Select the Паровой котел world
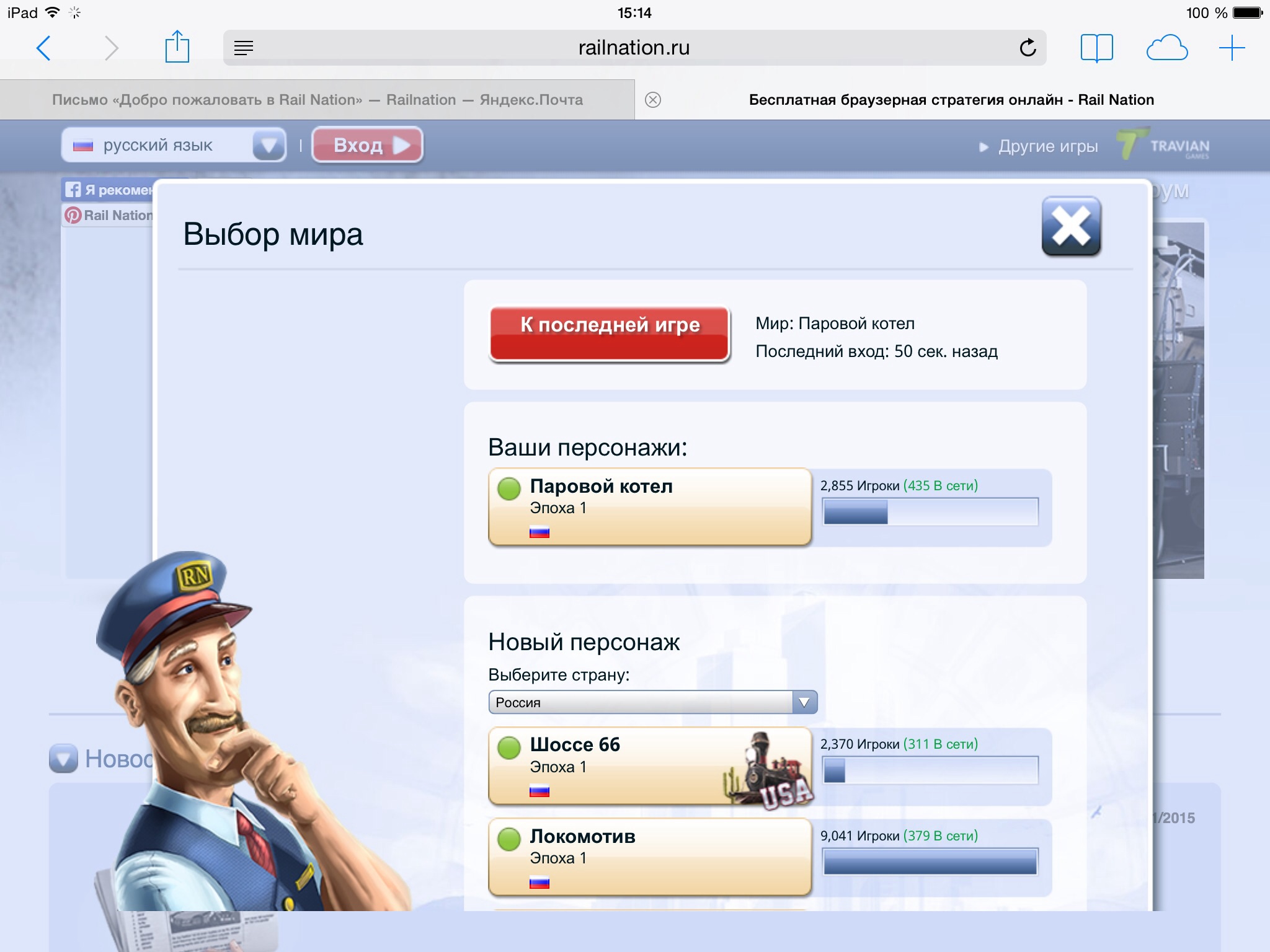 [x=649, y=506]
